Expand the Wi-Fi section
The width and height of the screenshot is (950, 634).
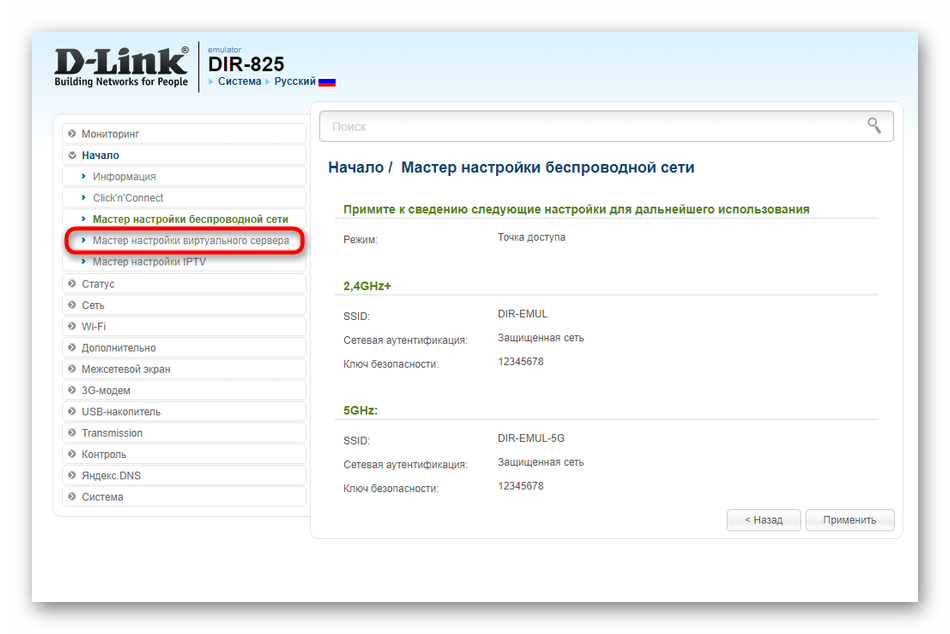click(94, 326)
